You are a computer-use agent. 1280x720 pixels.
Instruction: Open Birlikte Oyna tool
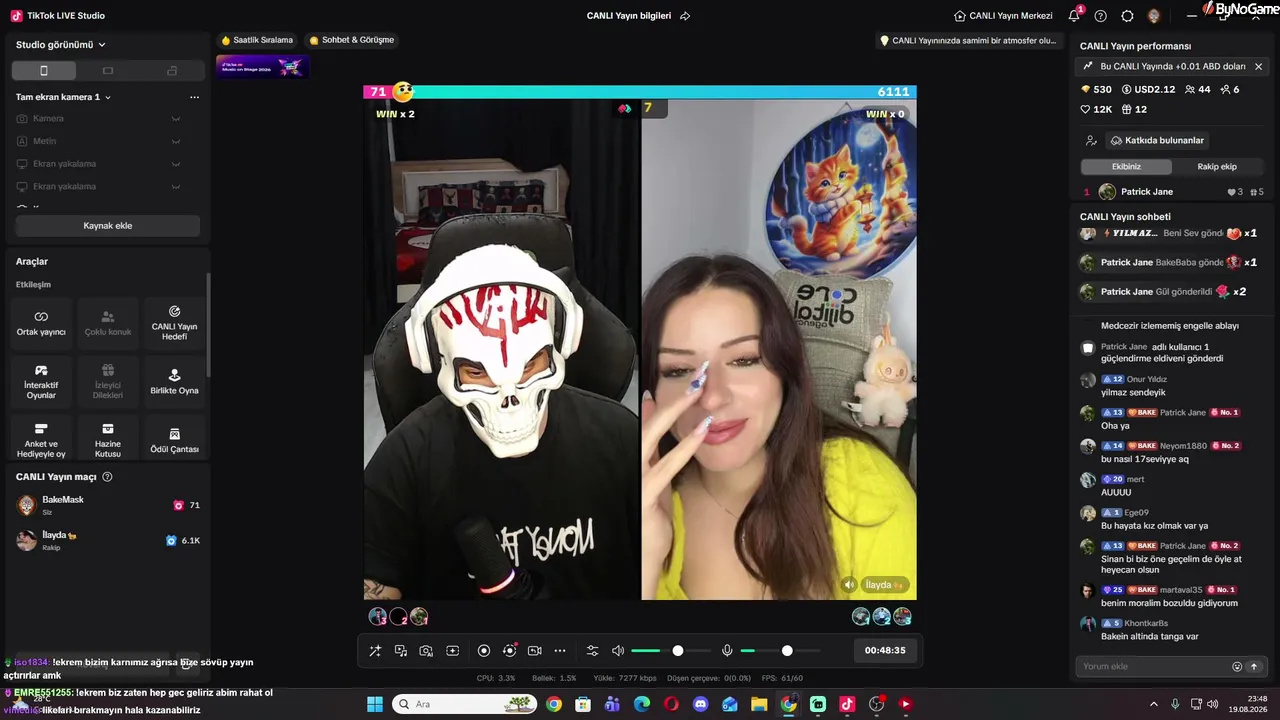[x=174, y=380]
